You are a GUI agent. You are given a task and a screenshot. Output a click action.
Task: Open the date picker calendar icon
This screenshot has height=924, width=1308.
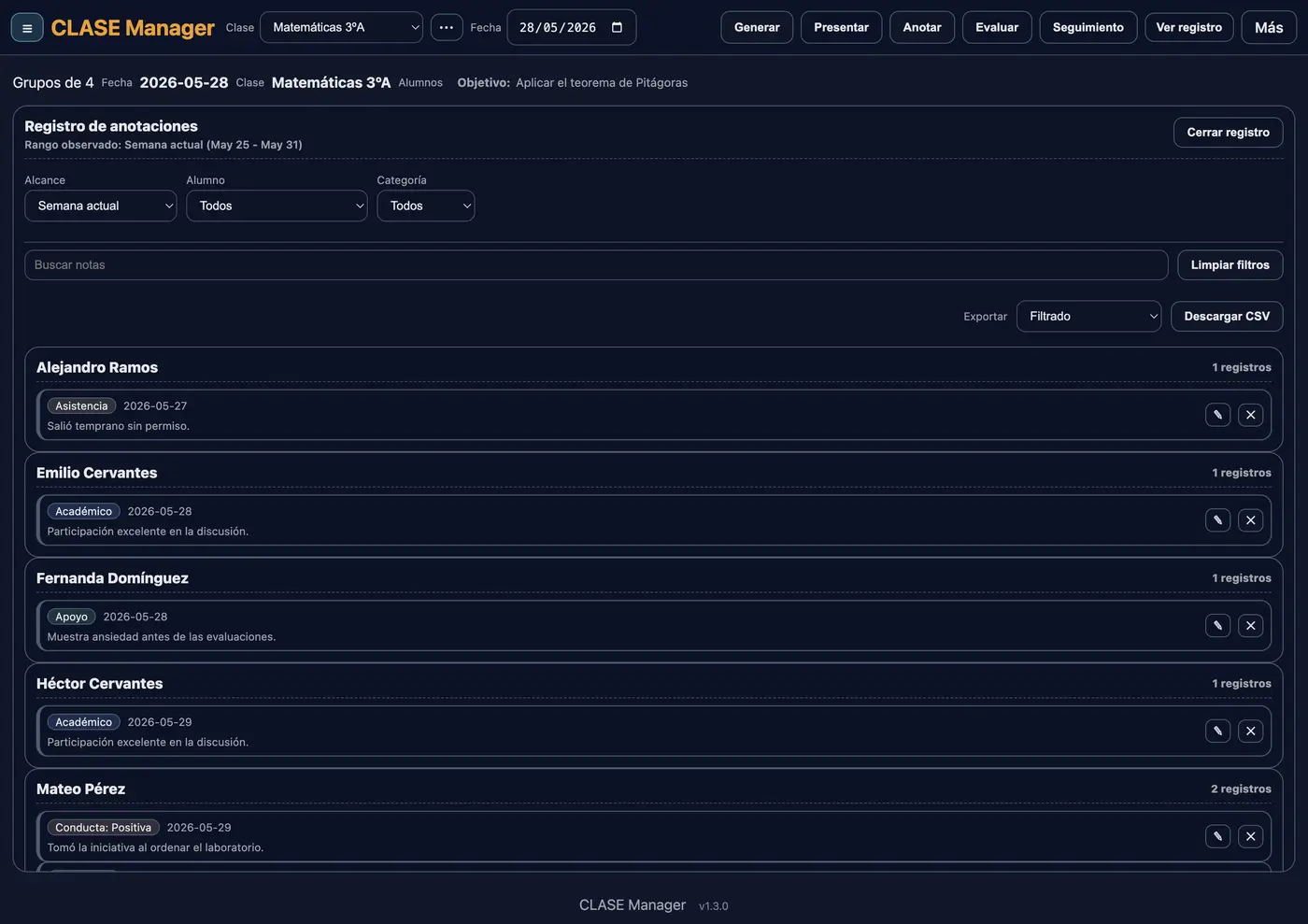(617, 28)
